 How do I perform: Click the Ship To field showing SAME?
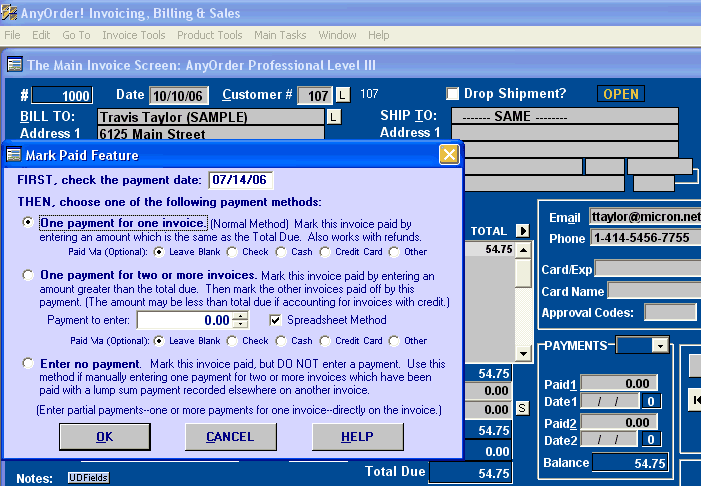(x=565, y=116)
